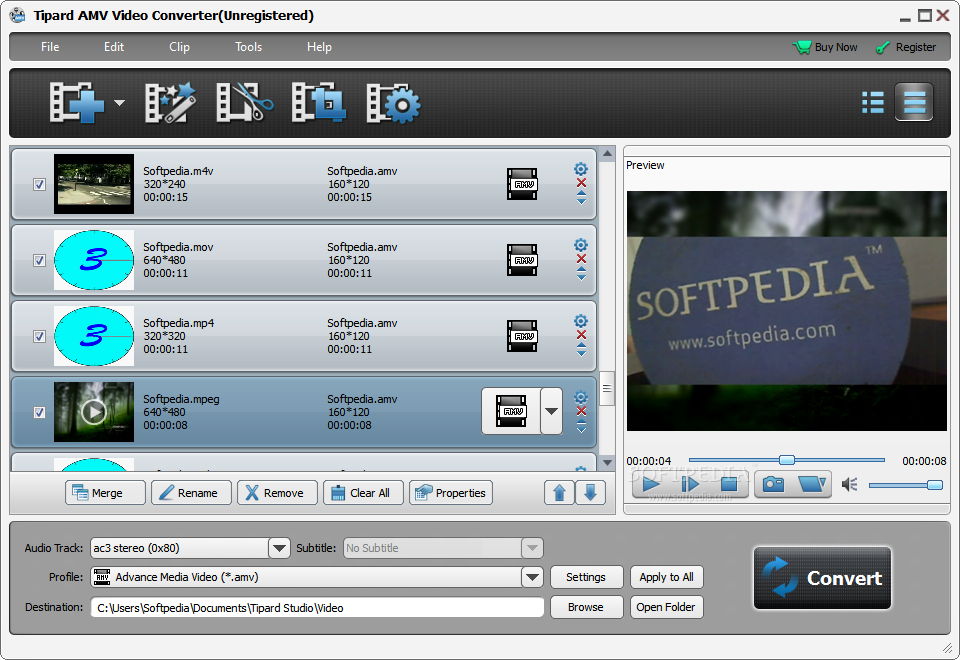Open the Preferences gear film icon
The image size is (960, 660).
pos(393,103)
